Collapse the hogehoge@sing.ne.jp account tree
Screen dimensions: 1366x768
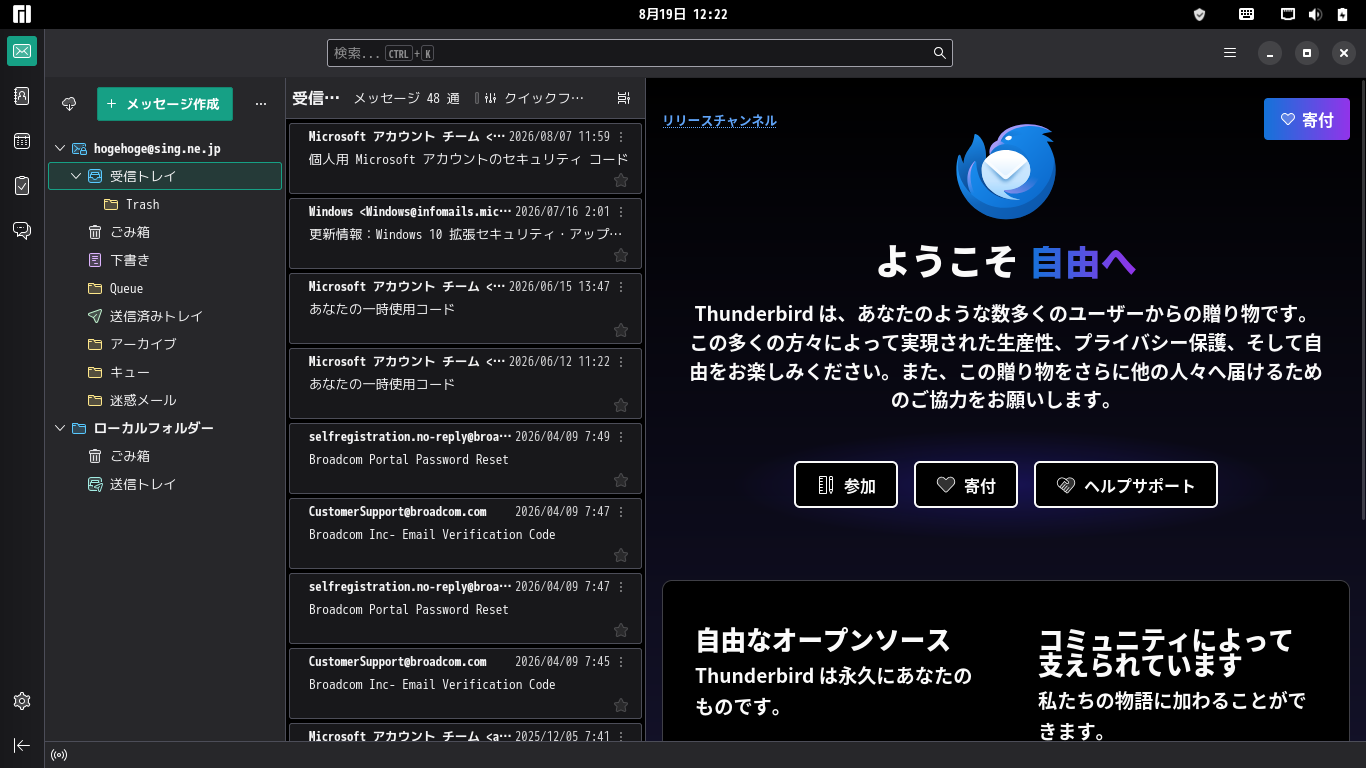click(60, 148)
